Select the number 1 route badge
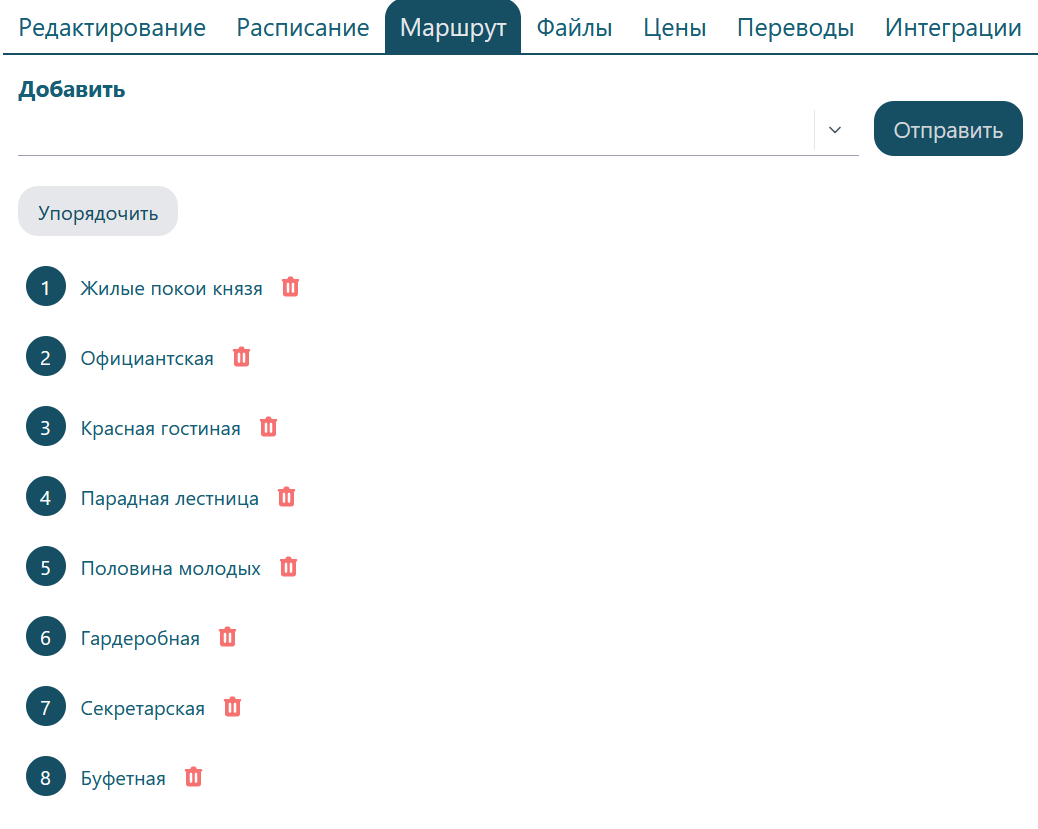The image size is (1038, 829). click(45, 288)
